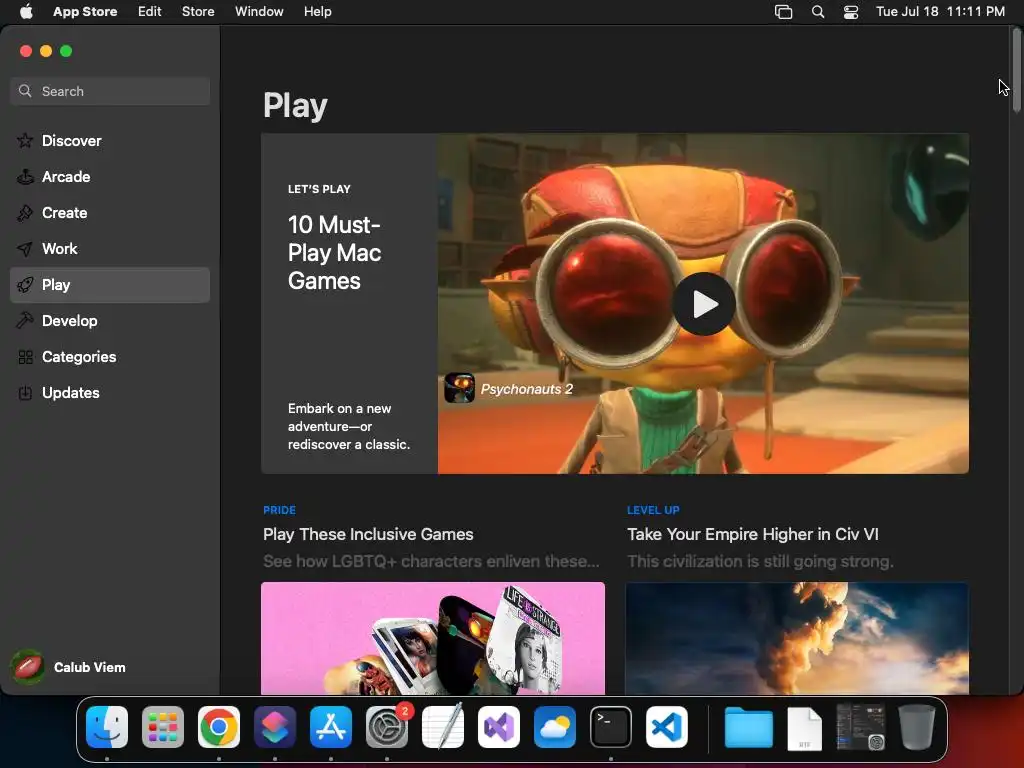Click the vertical scrollbar thumb
1024x768 pixels.
1016,71
